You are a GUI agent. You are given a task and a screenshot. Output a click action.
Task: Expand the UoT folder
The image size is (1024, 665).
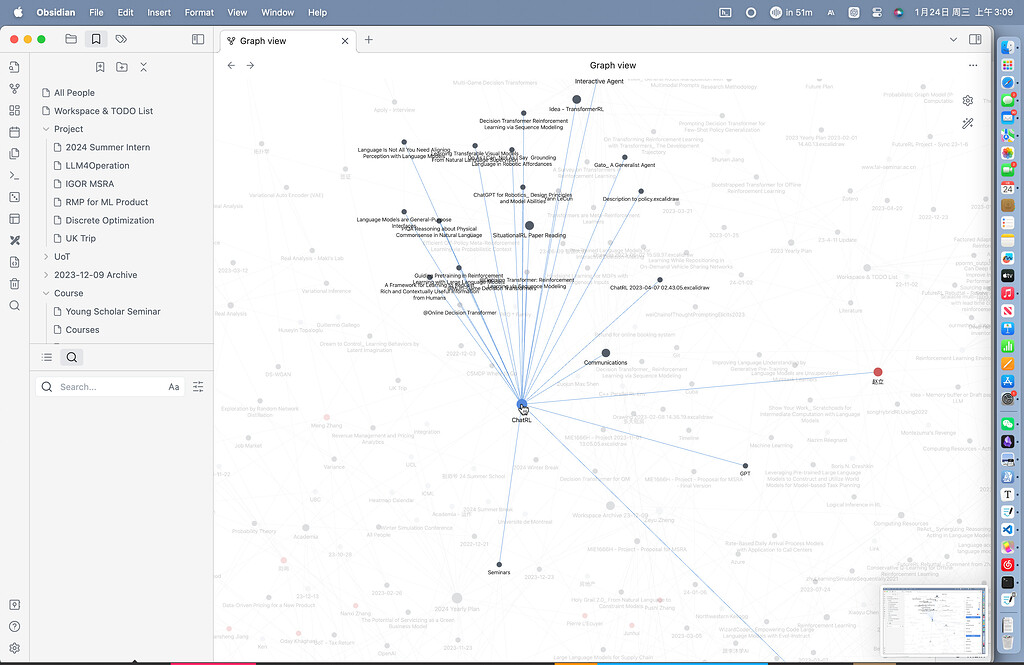pyautogui.click(x=47, y=256)
